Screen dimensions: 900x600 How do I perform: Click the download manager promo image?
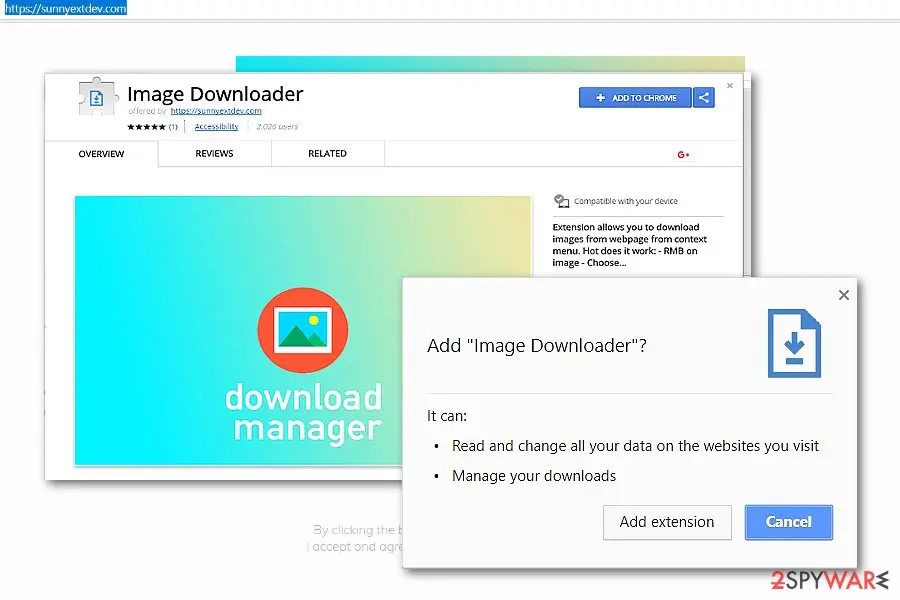point(302,330)
